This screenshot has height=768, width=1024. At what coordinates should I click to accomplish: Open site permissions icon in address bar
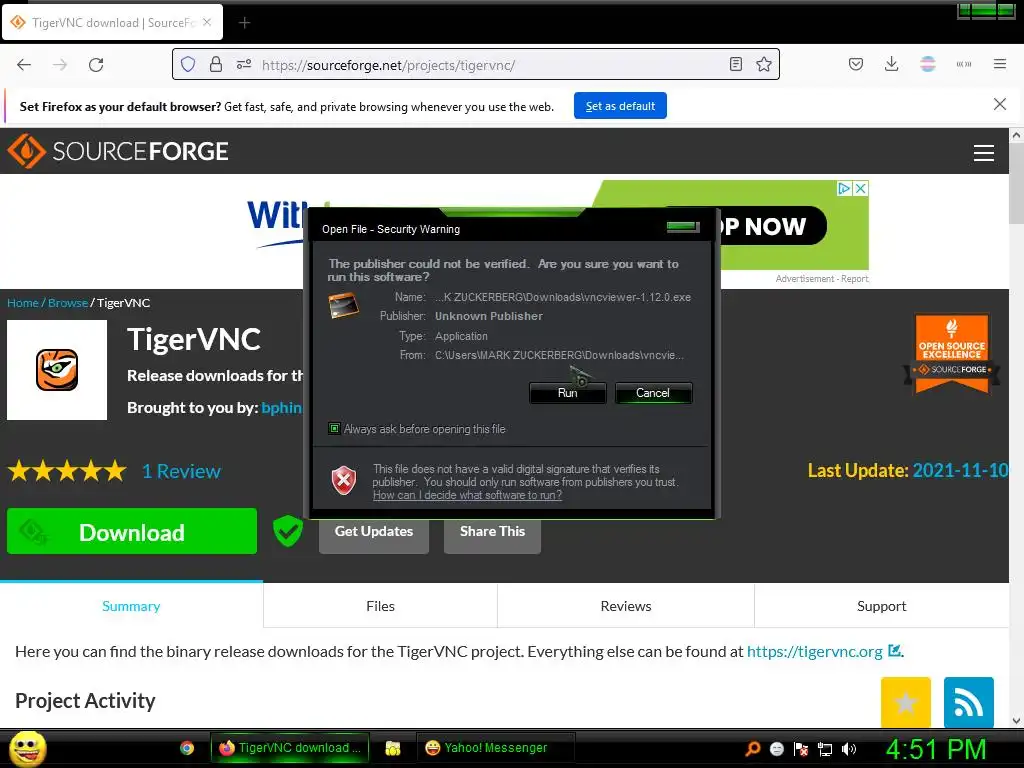click(244, 65)
